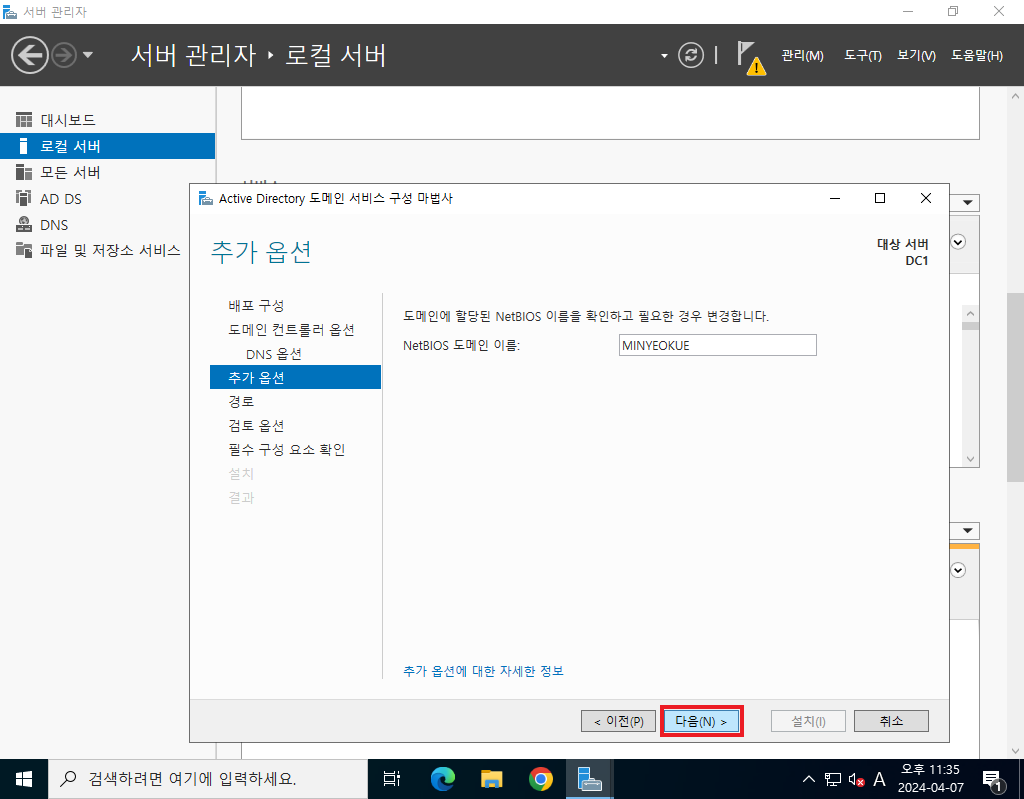
Task: Click the 로컬 서버 icon in sidebar
Action: click(24, 146)
